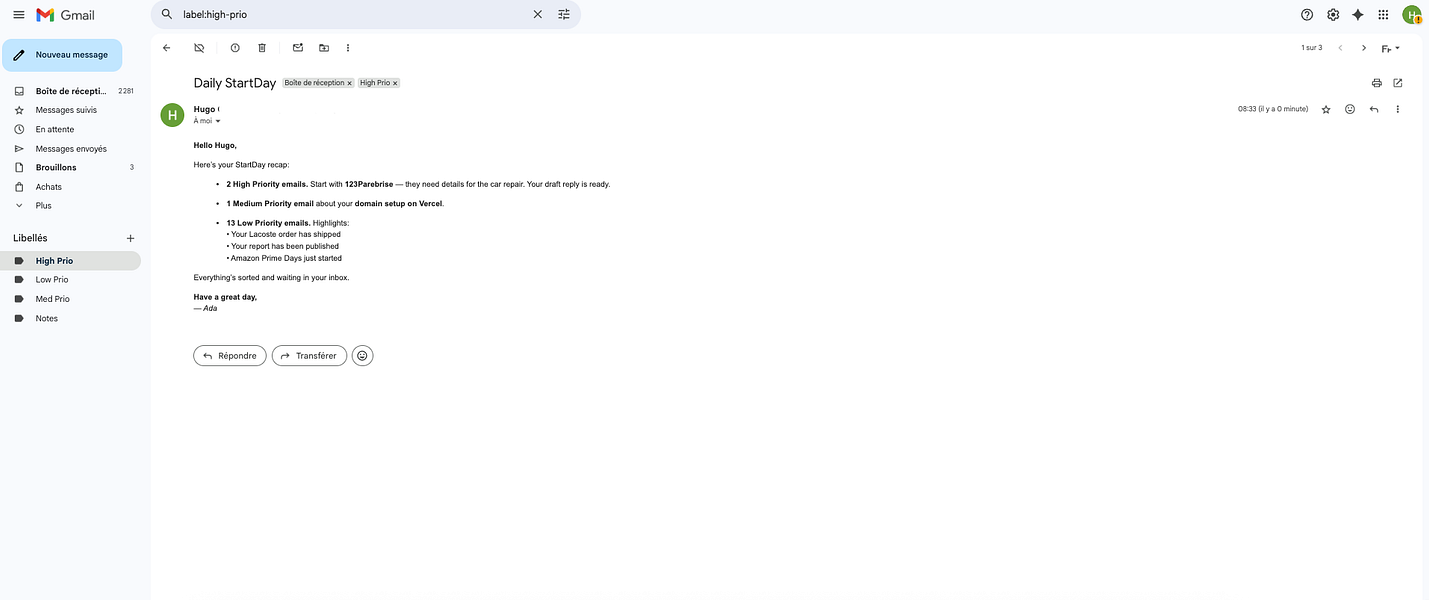This screenshot has width=1429, height=600.
Task: Select the 'High Prio' label in the sidebar
Action: pos(70,261)
